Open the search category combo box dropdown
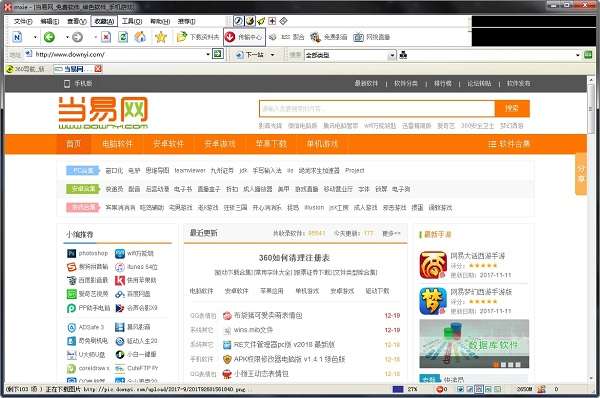This screenshot has height=398, width=600. pyautogui.click(x=392, y=55)
